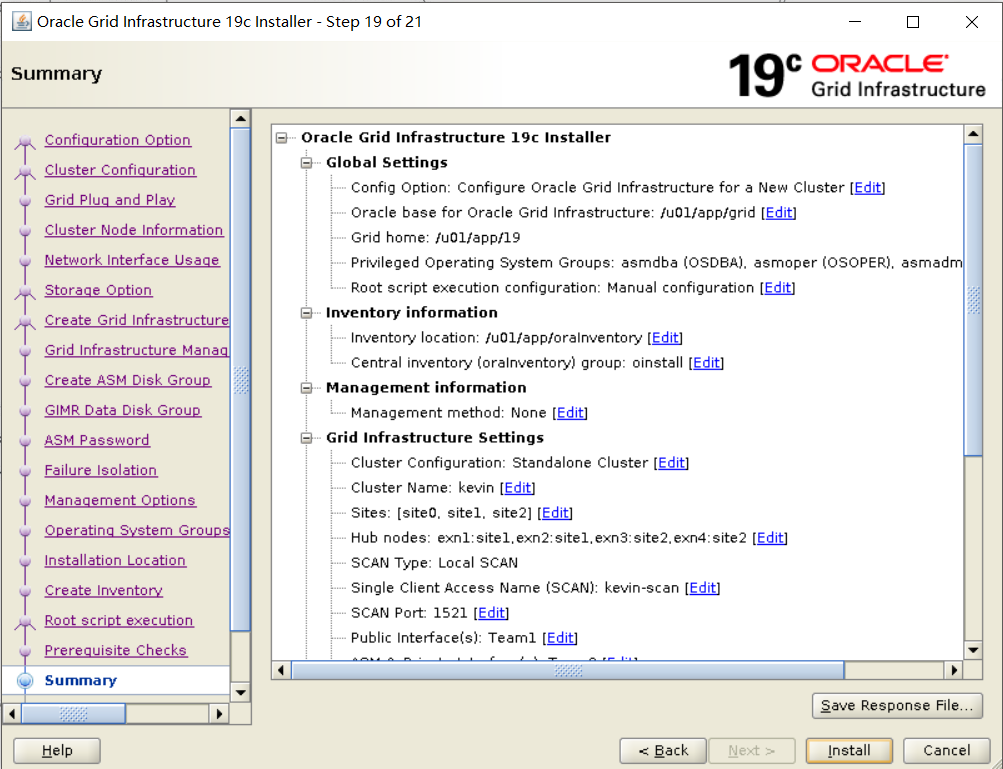Open Prerequisite Checks step
The width and height of the screenshot is (1003, 769).
(x=116, y=651)
